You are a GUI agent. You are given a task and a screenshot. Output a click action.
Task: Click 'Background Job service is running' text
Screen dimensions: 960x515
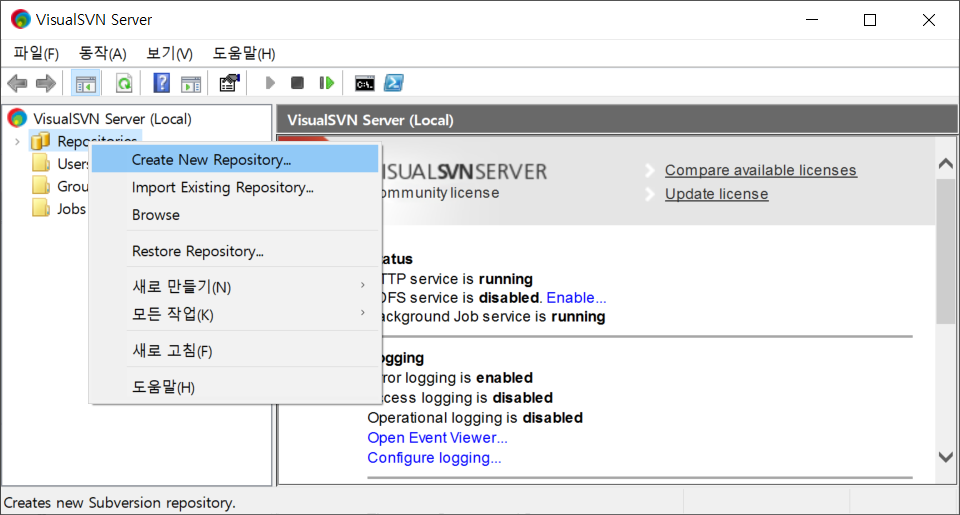click(x=492, y=317)
